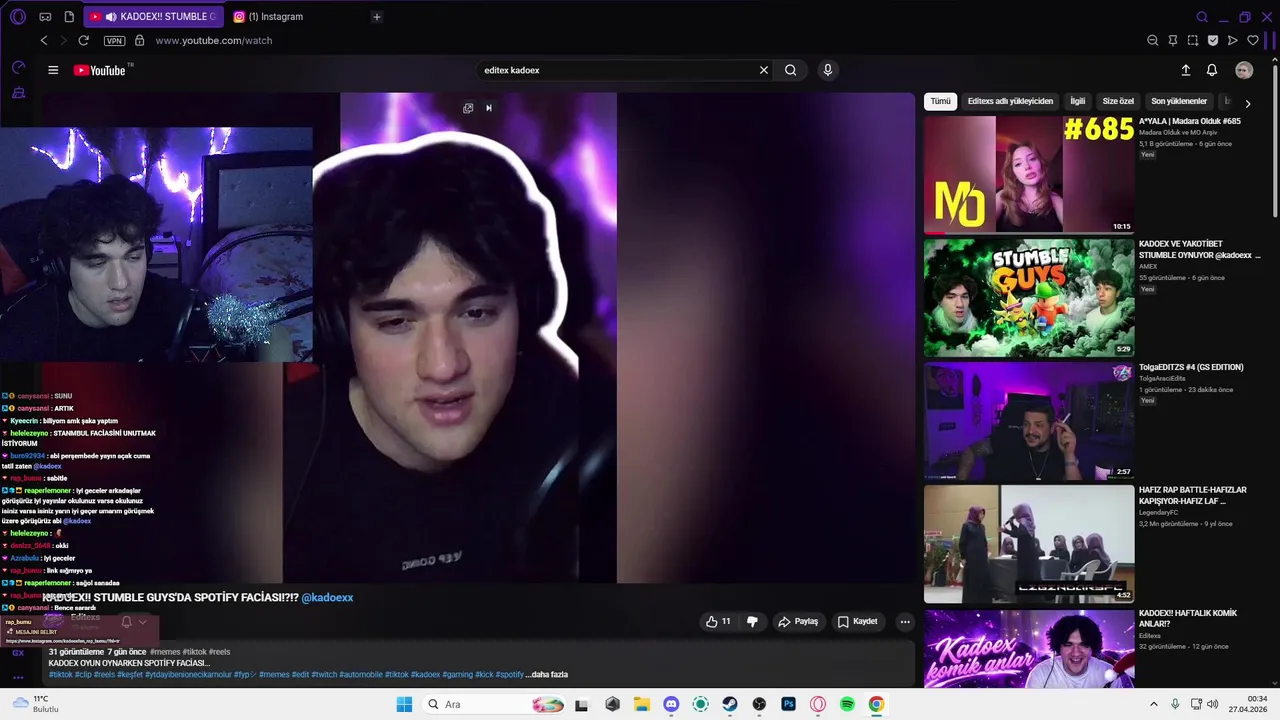Viewport: 1280px width, 720px height.
Task: Open the tab islands page icon
Action: 69,17
